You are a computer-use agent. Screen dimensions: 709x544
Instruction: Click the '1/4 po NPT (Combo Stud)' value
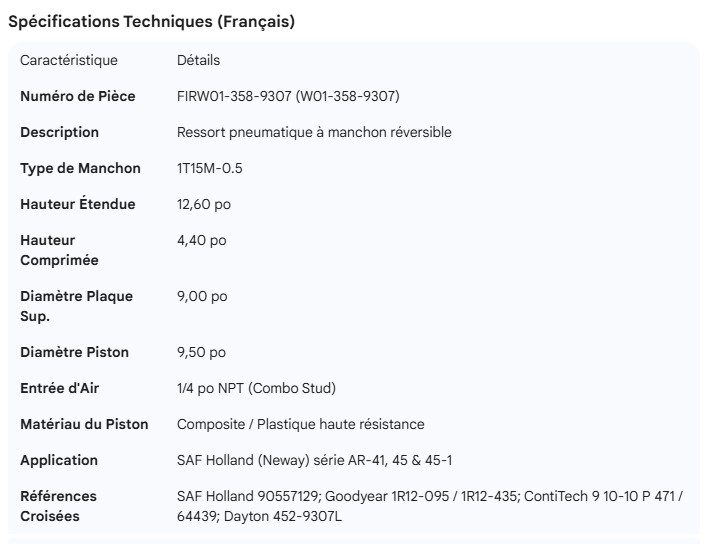(256, 388)
